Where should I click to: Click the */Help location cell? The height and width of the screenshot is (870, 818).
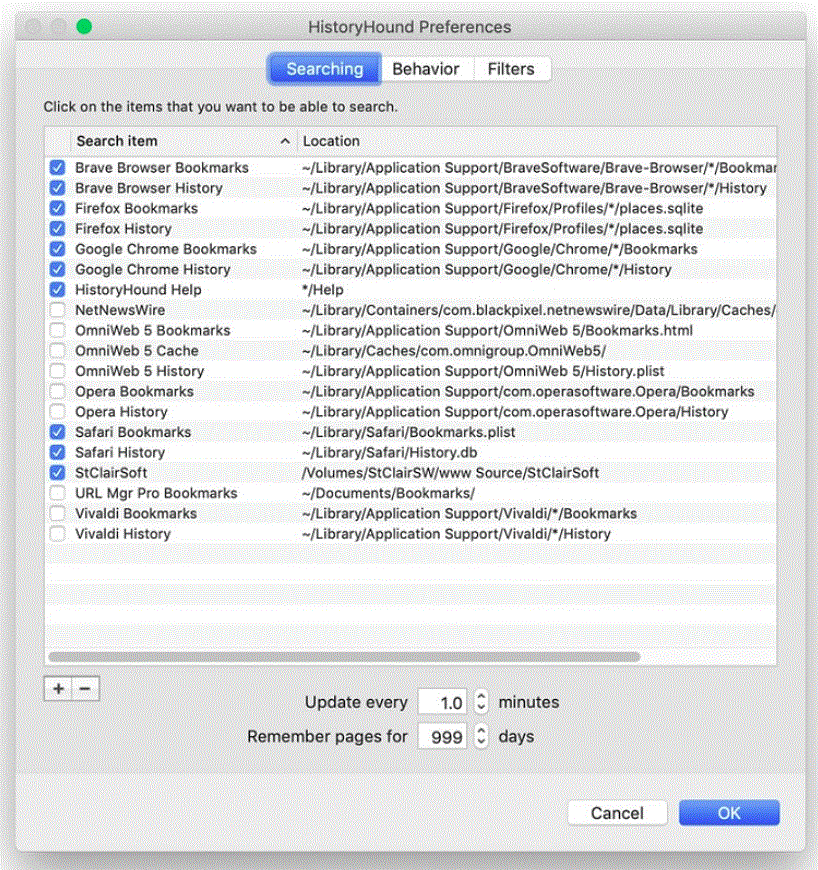(323, 290)
